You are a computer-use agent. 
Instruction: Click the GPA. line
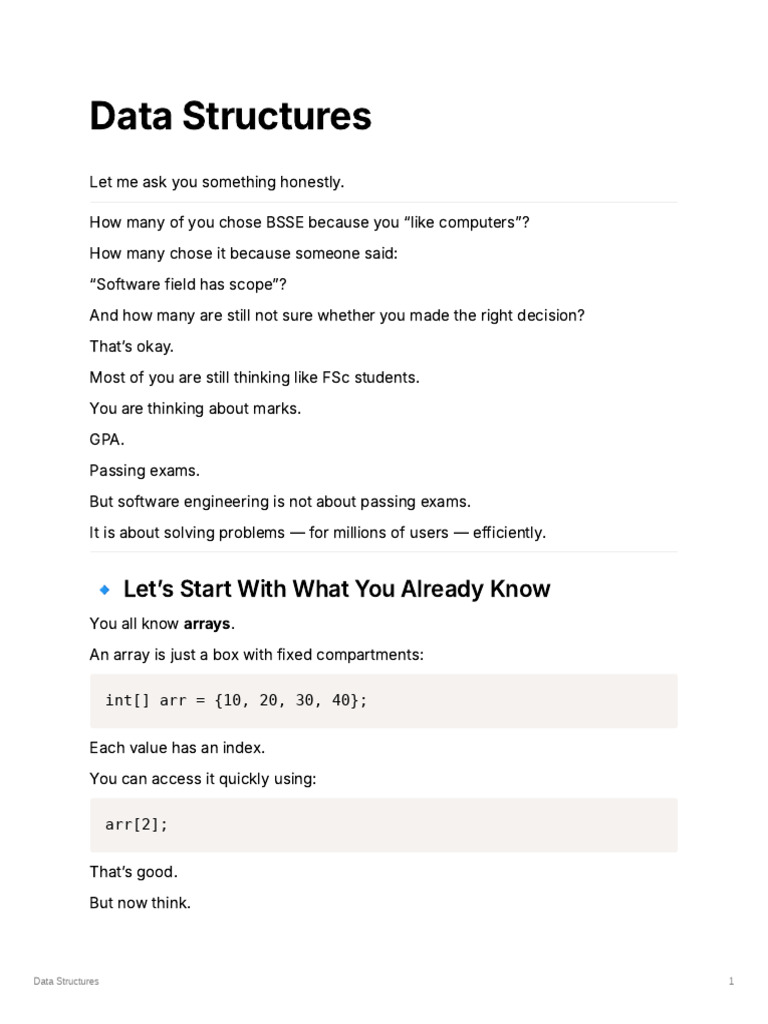click(x=106, y=440)
